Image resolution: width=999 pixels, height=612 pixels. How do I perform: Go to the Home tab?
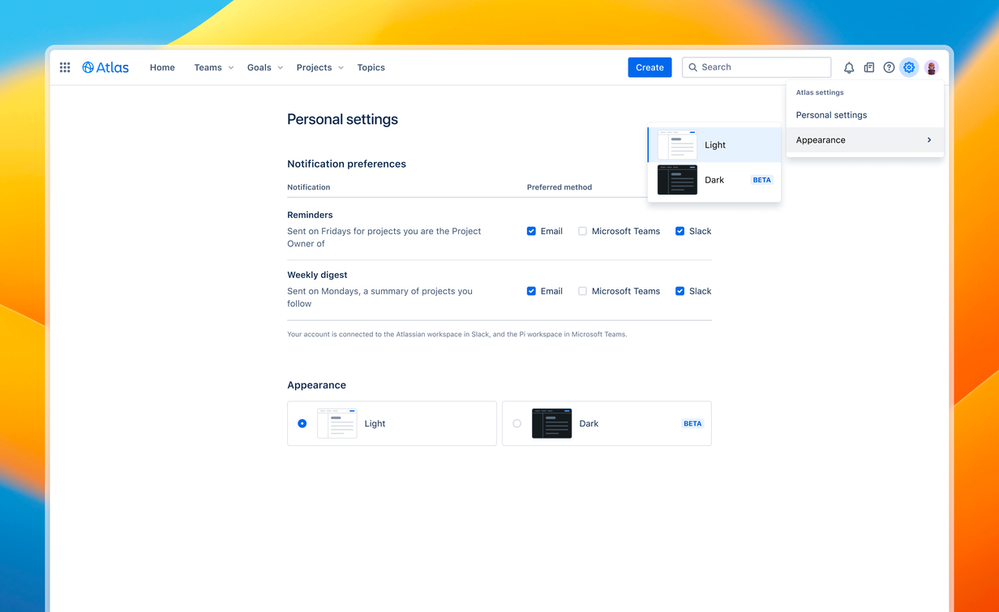[162, 67]
